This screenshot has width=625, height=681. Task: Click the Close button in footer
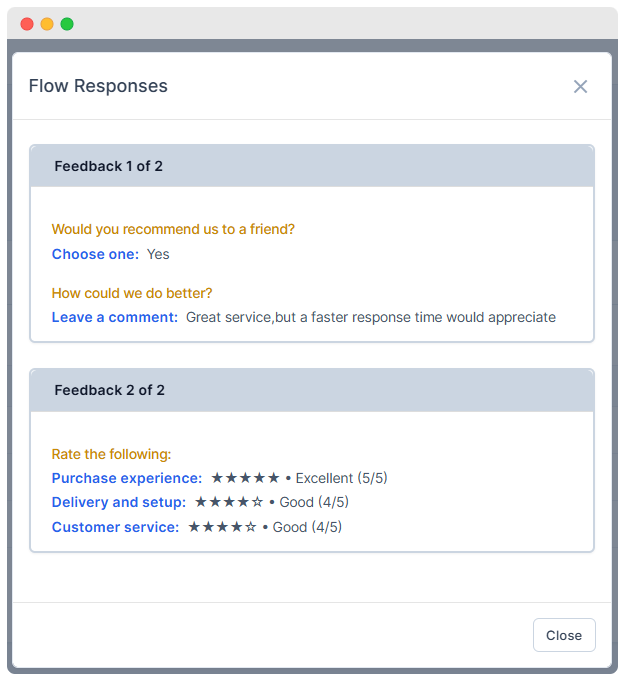564,635
